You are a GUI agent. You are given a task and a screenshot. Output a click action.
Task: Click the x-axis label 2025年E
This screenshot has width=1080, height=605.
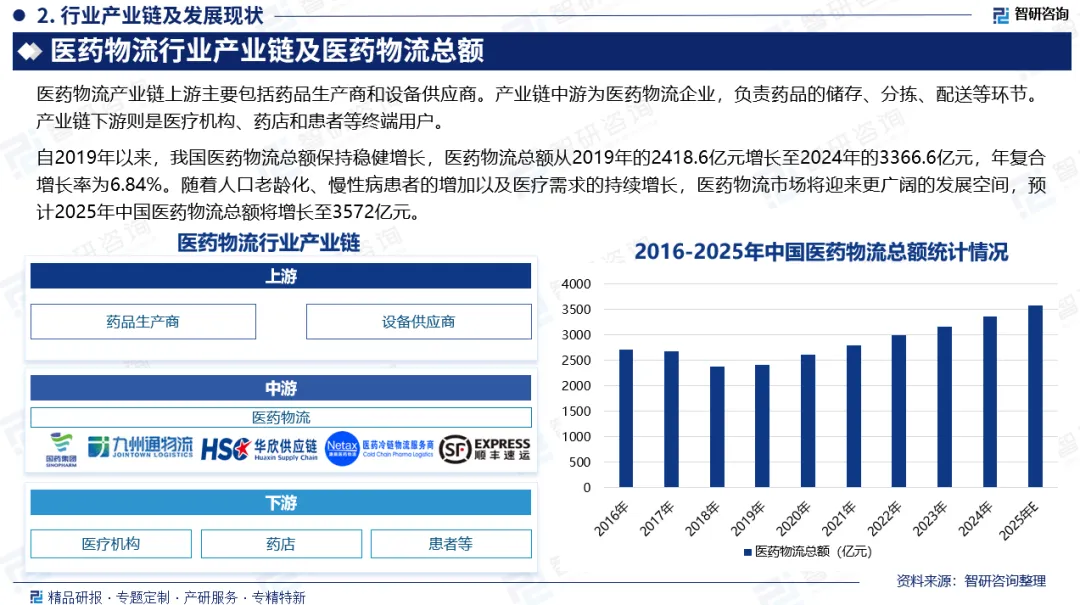(1019, 521)
